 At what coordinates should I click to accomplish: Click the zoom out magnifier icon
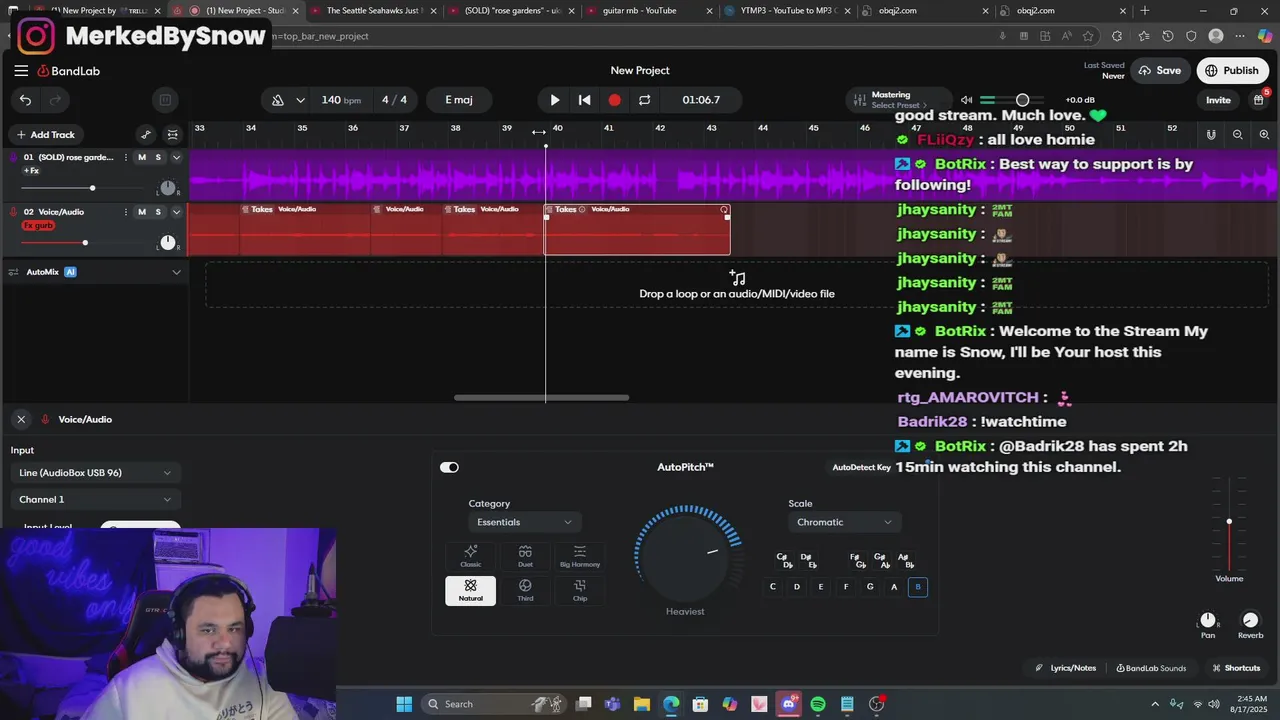tap(1238, 135)
